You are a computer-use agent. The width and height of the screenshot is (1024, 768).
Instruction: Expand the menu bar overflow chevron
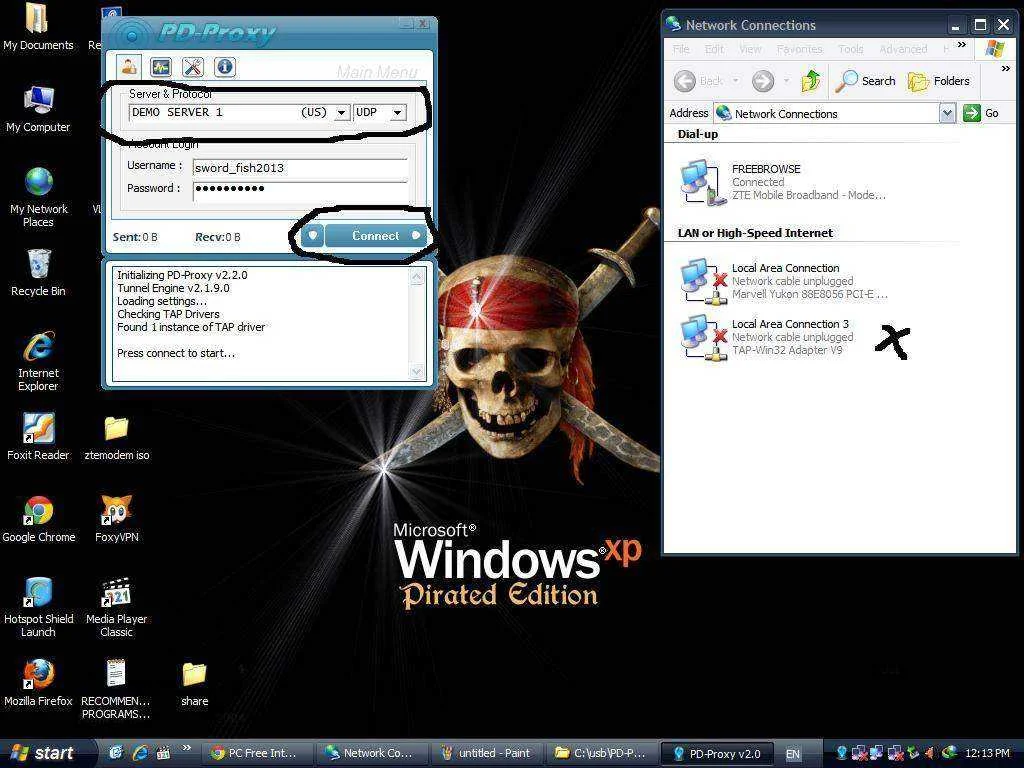point(961,44)
